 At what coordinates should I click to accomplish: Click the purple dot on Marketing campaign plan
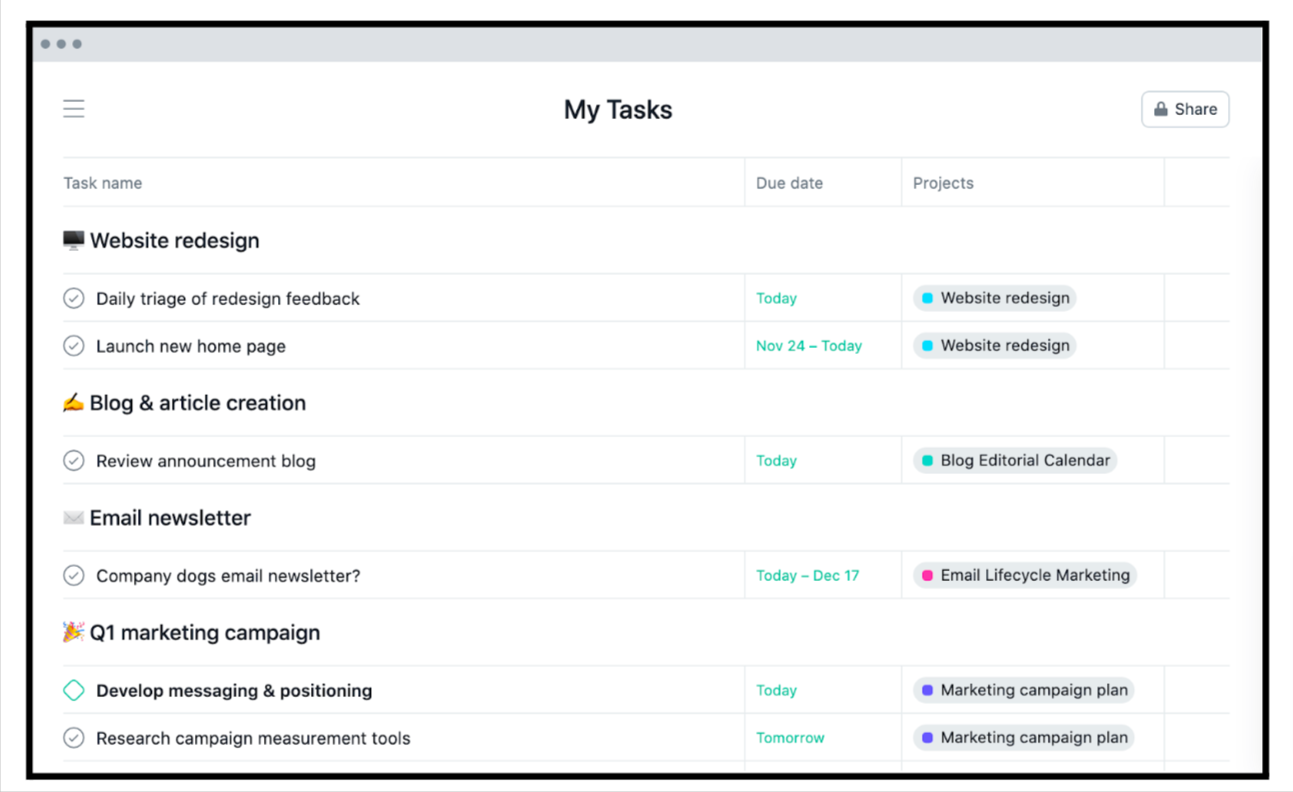(929, 690)
